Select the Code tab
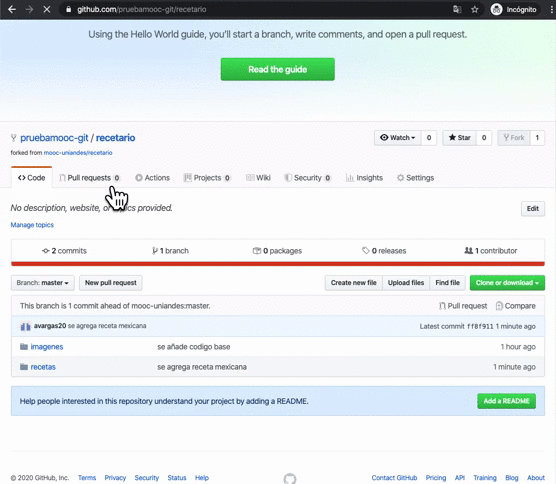556x484 pixels. coord(32,178)
